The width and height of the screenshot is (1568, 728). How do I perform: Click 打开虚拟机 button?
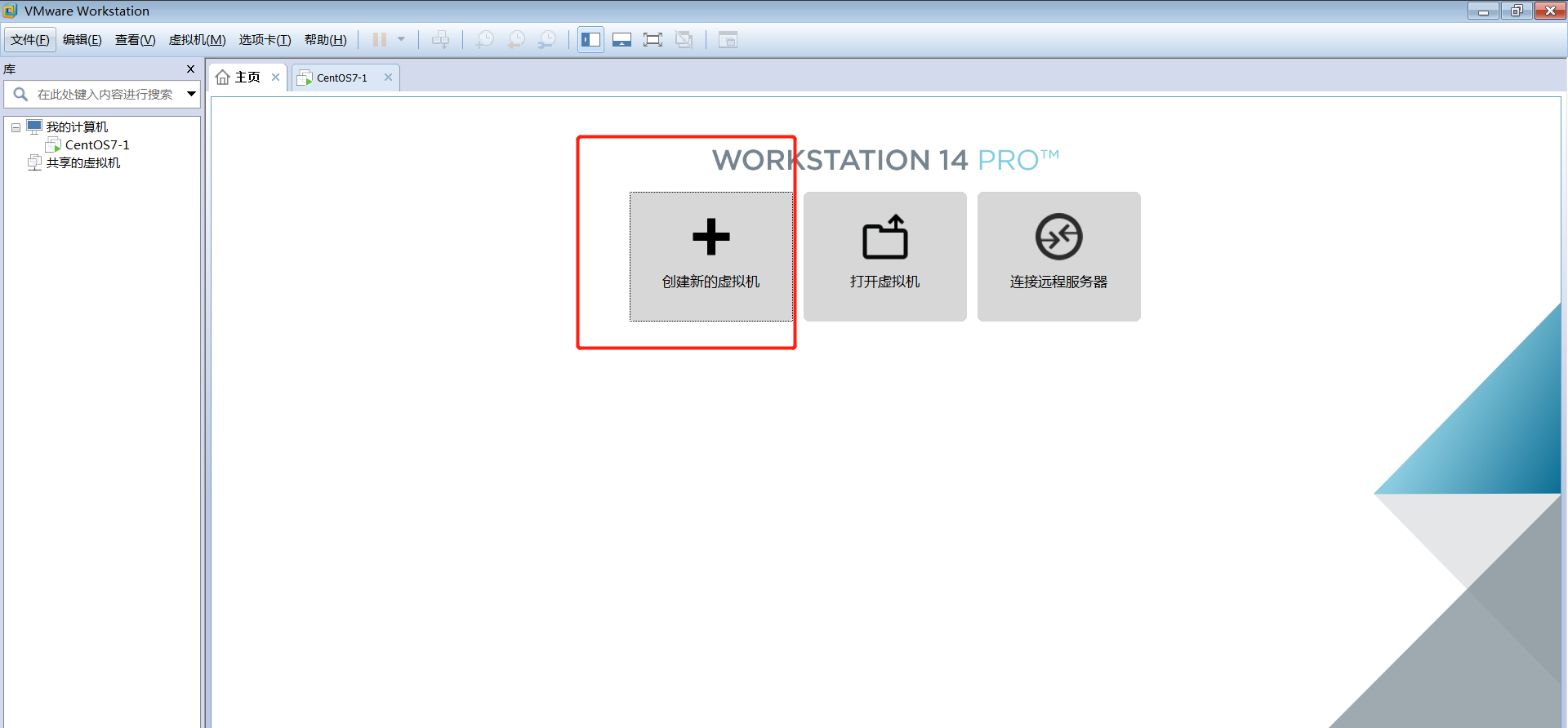pyautogui.click(x=885, y=256)
